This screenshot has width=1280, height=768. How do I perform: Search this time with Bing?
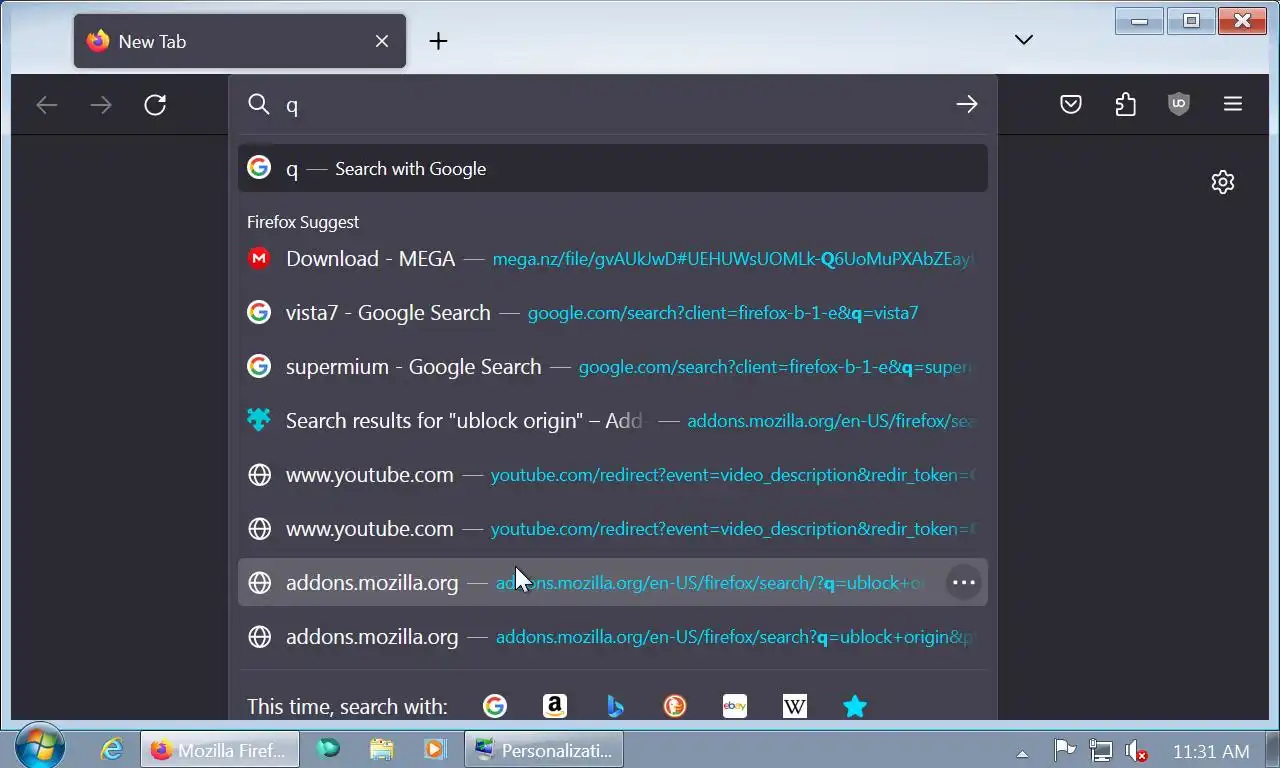[615, 706]
